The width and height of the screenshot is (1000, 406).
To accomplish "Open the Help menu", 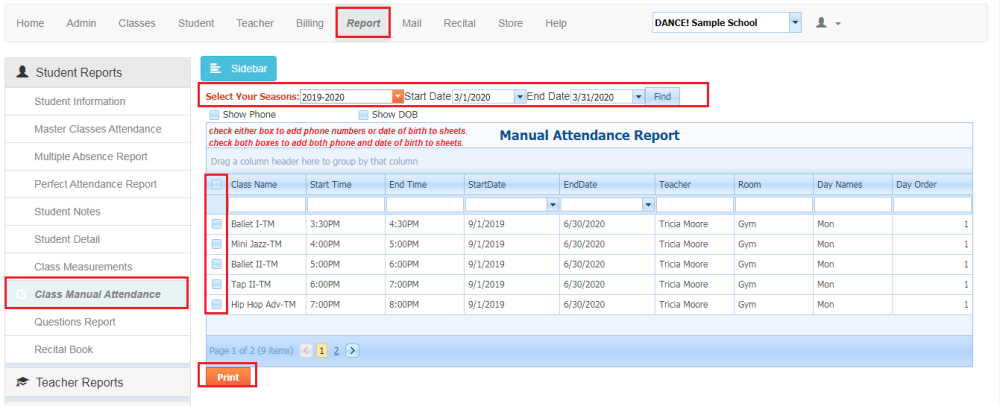I will (x=555, y=23).
